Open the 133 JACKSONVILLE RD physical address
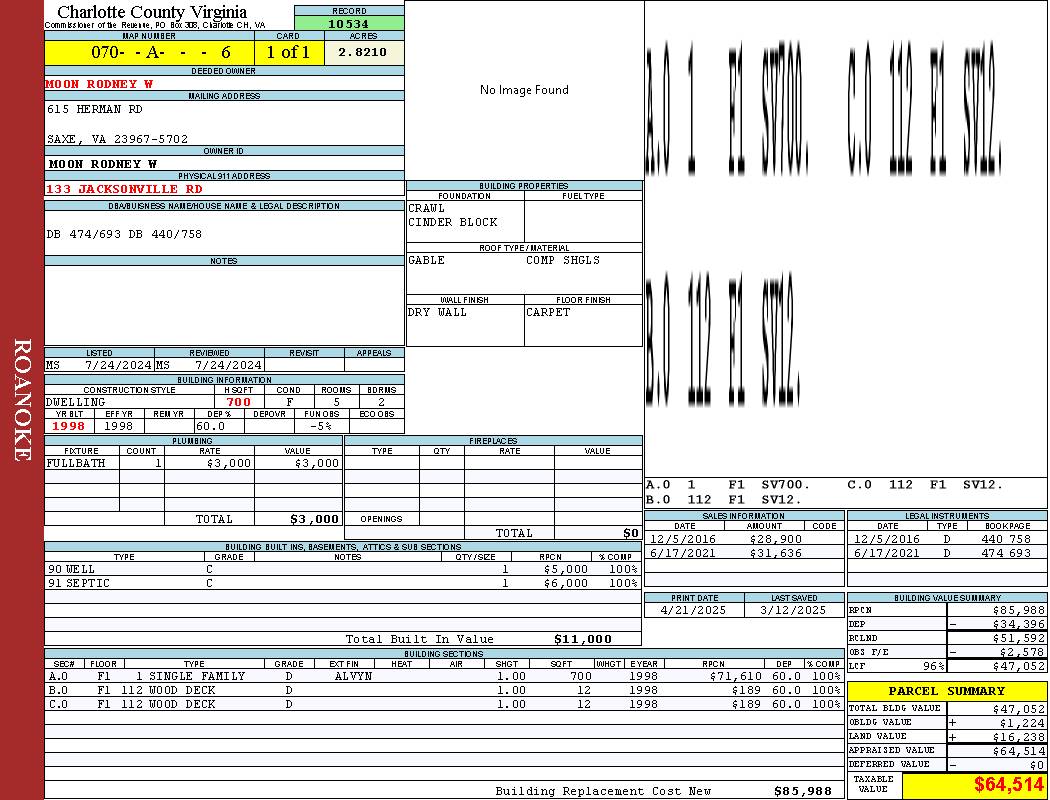The width and height of the screenshot is (1050, 800). [x=124, y=189]
